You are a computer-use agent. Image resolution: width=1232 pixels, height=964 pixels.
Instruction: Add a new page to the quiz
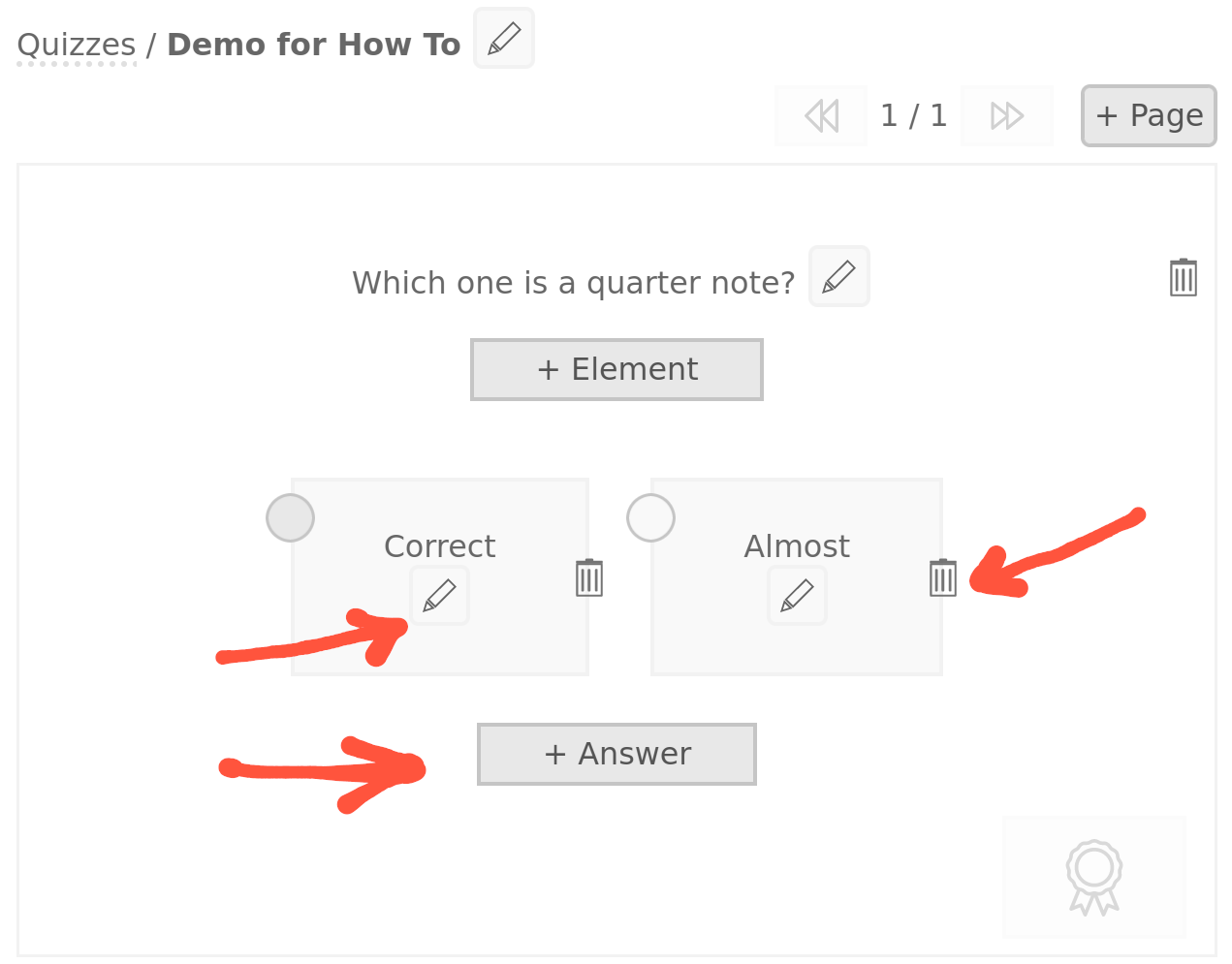point(1149,116)
